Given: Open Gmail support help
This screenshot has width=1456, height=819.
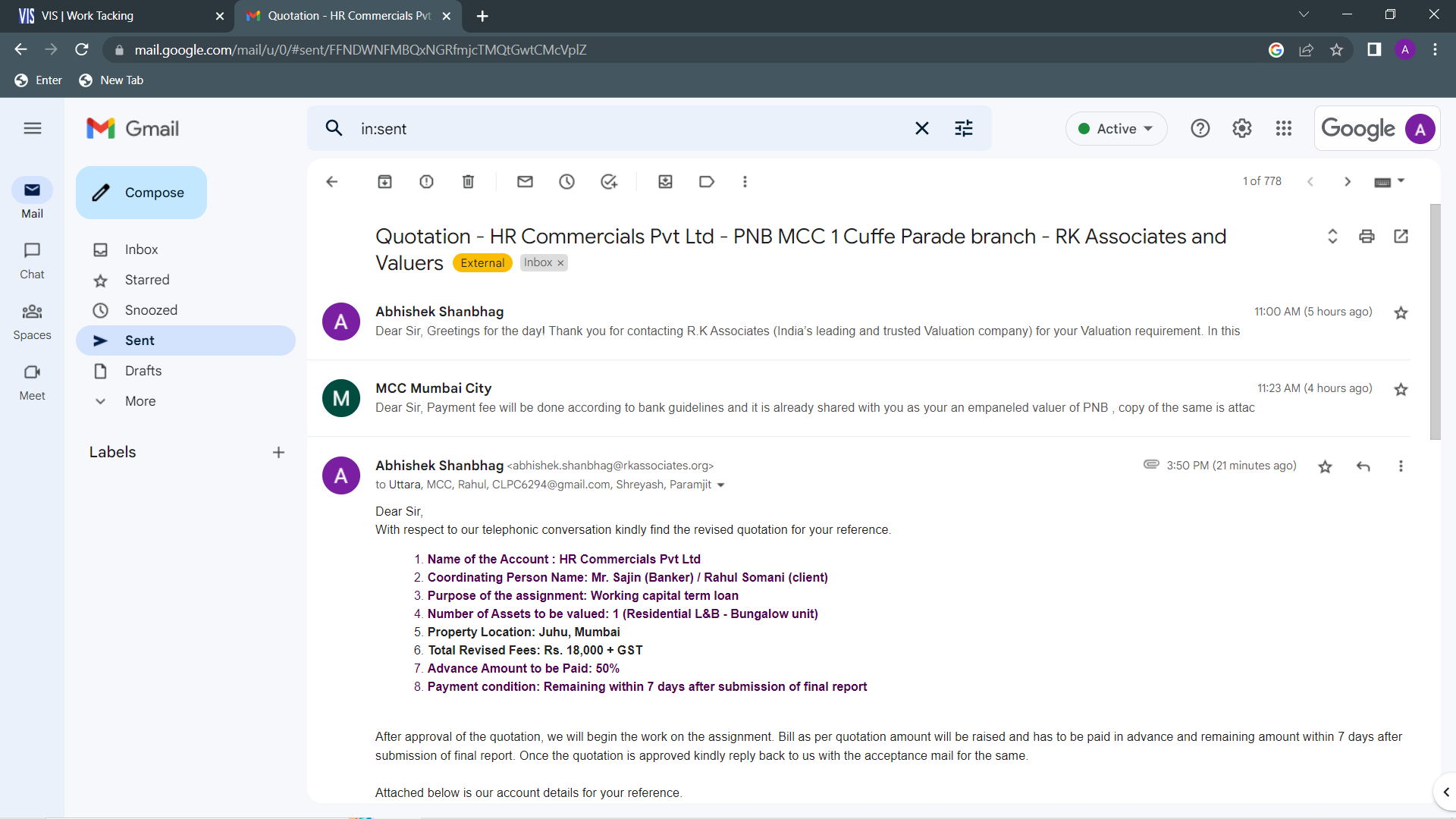Looking at the screenshot, I should pyautogui.click(x=1200, y=128).
